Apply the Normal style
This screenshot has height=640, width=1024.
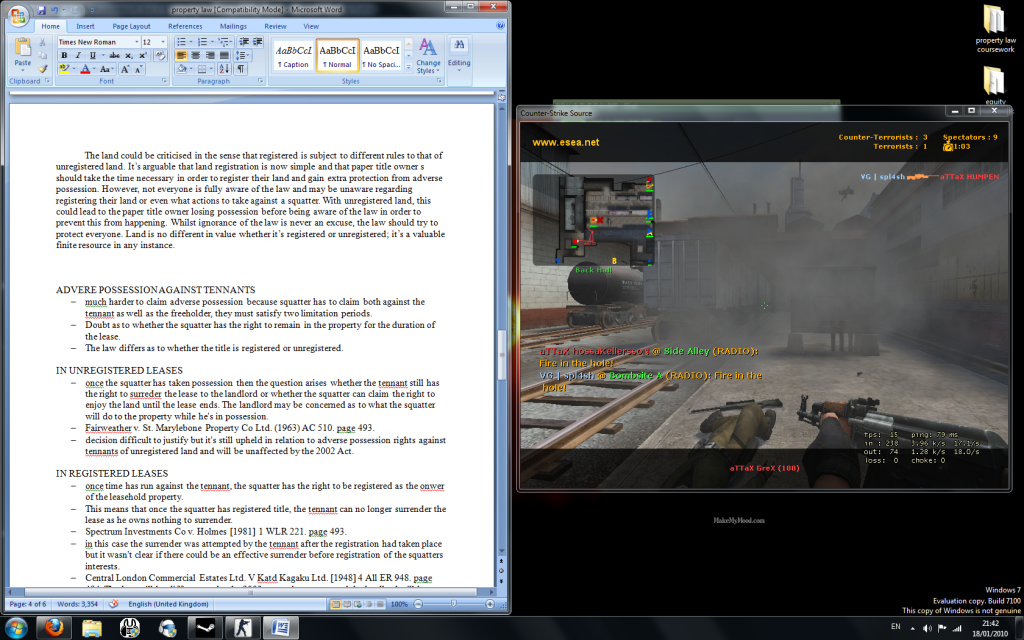[337, 56]
